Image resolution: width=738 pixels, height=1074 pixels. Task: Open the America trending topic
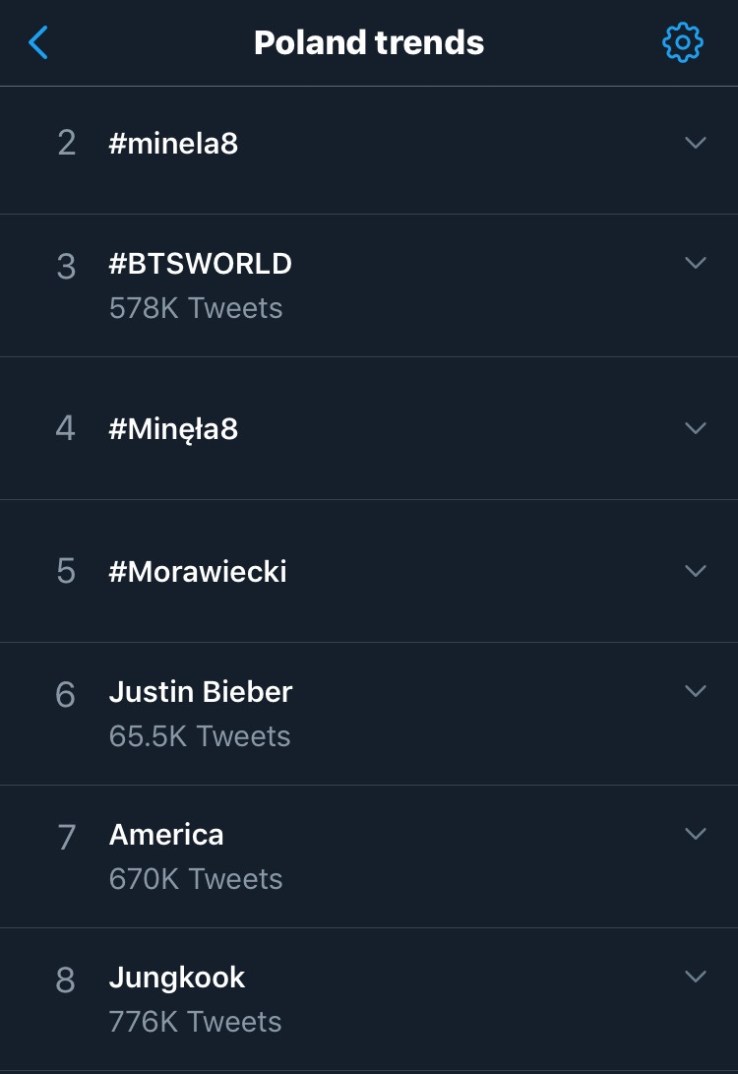coord(166,835)
